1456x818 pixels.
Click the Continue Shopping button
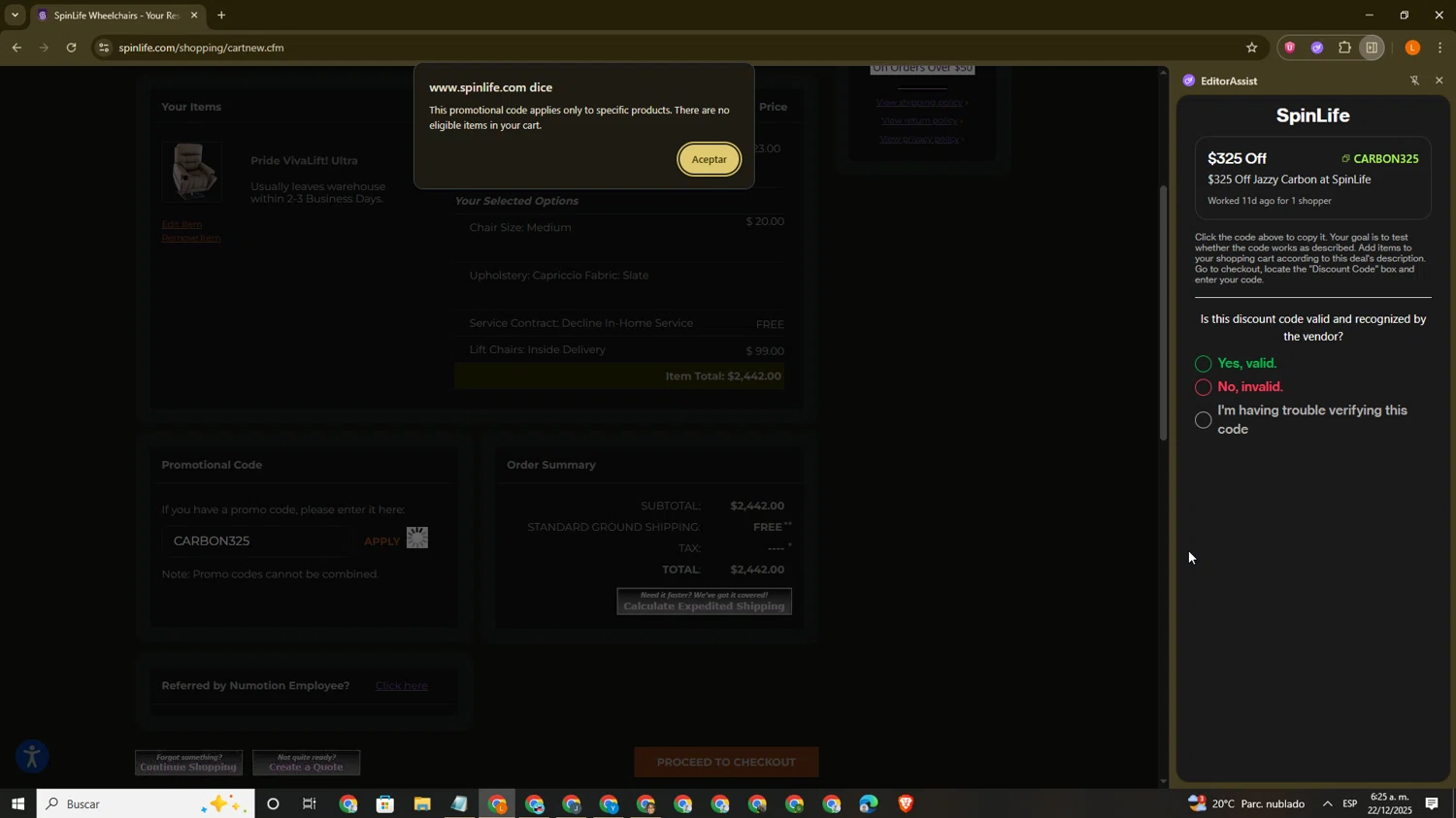(x=188, y=763)
